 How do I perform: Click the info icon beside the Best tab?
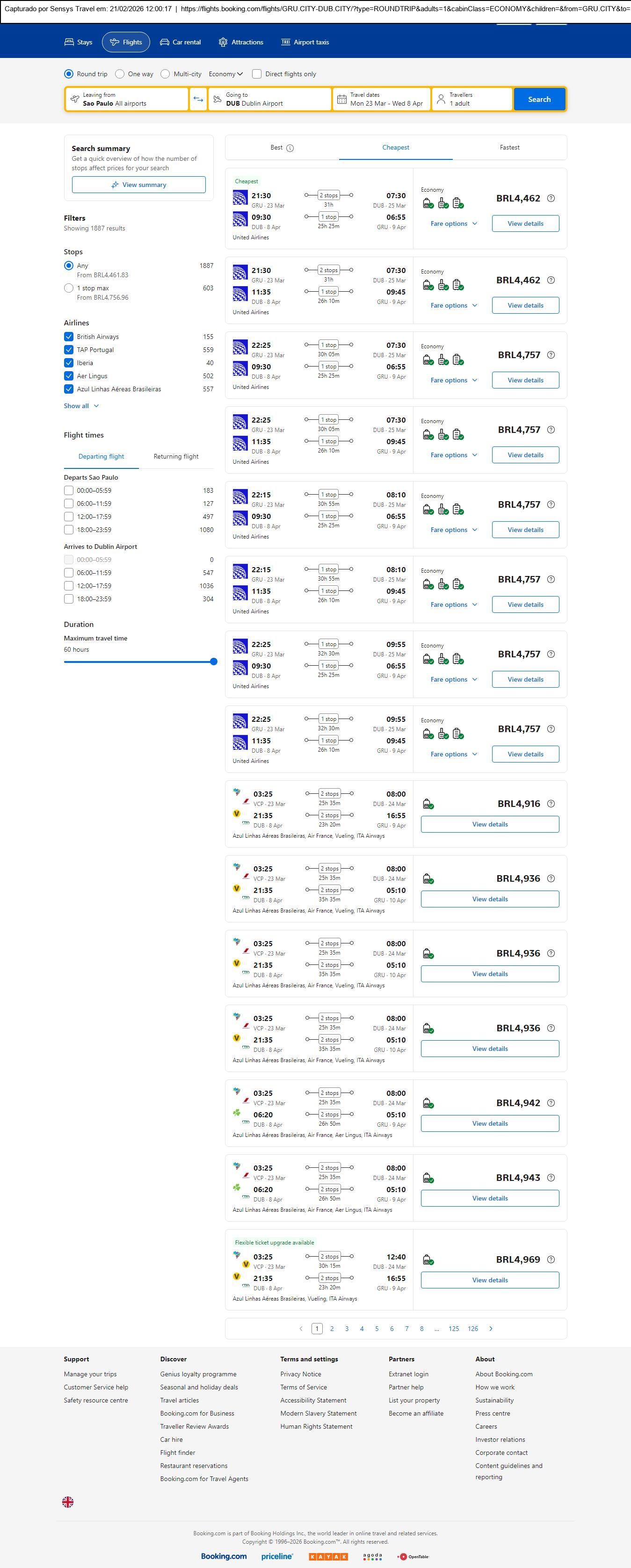tap(290, 148)
